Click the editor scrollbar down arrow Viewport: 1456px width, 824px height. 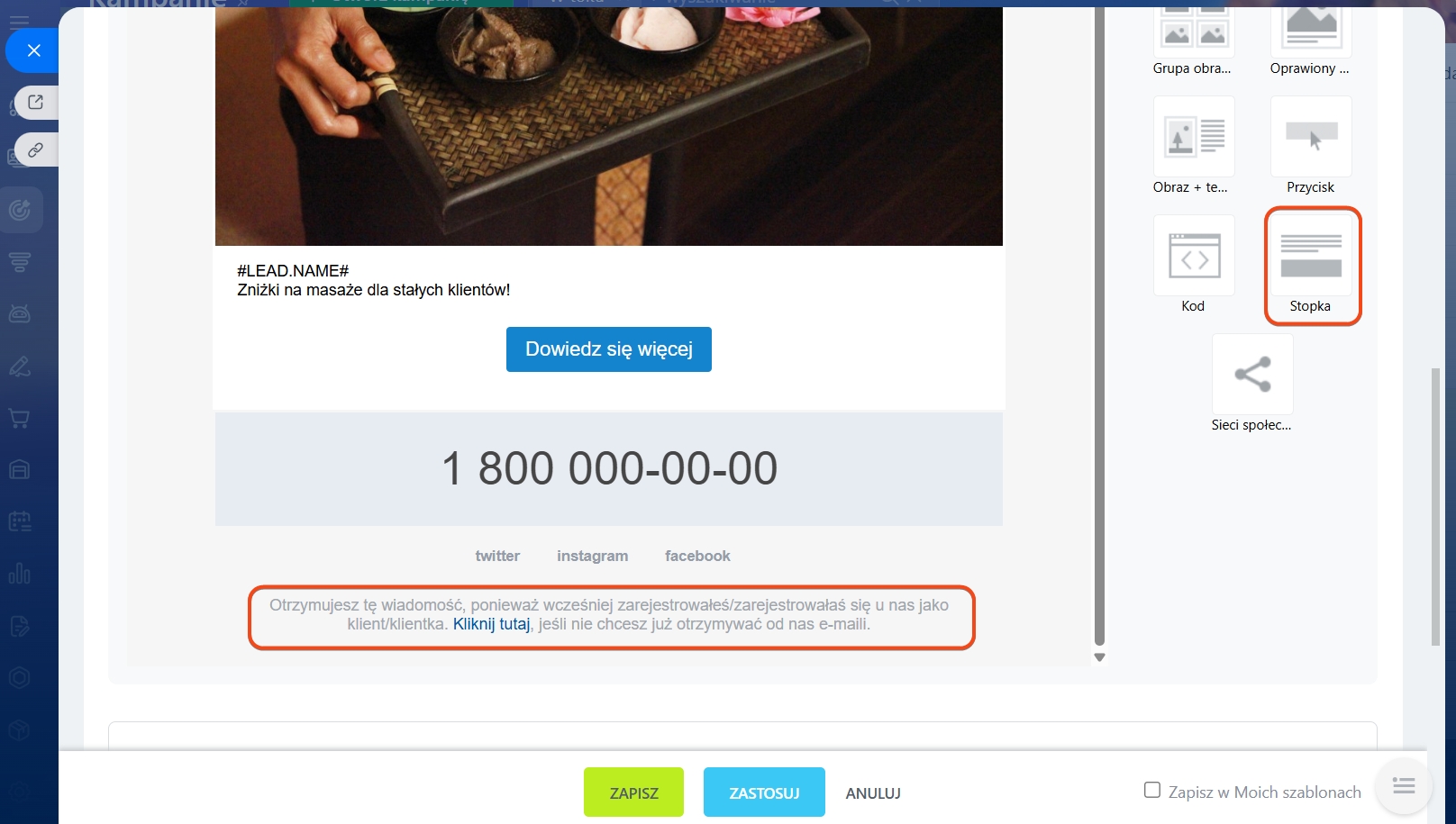(x=1099, y=657)
